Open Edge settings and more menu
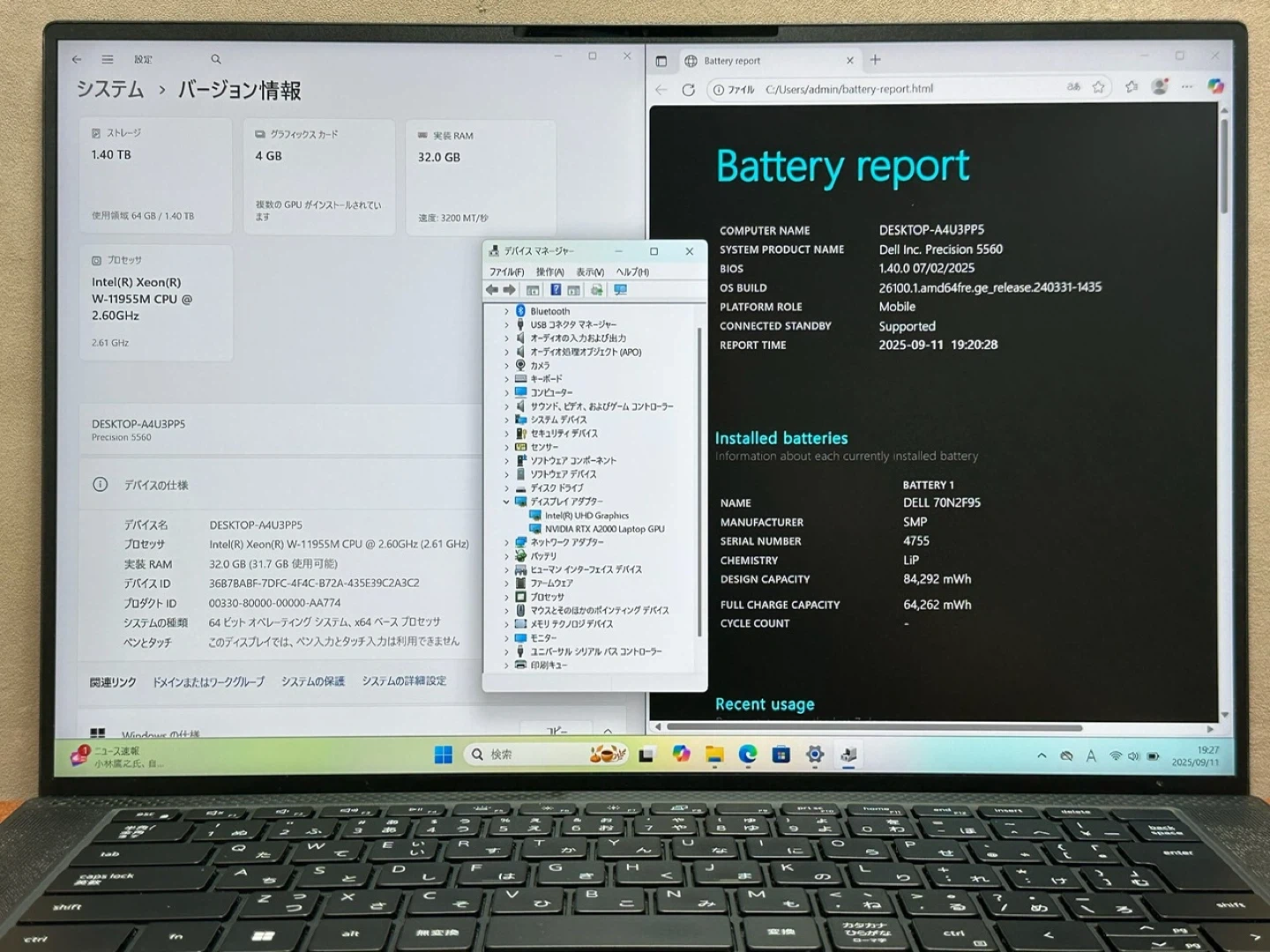 click(x=1187, y=86)
